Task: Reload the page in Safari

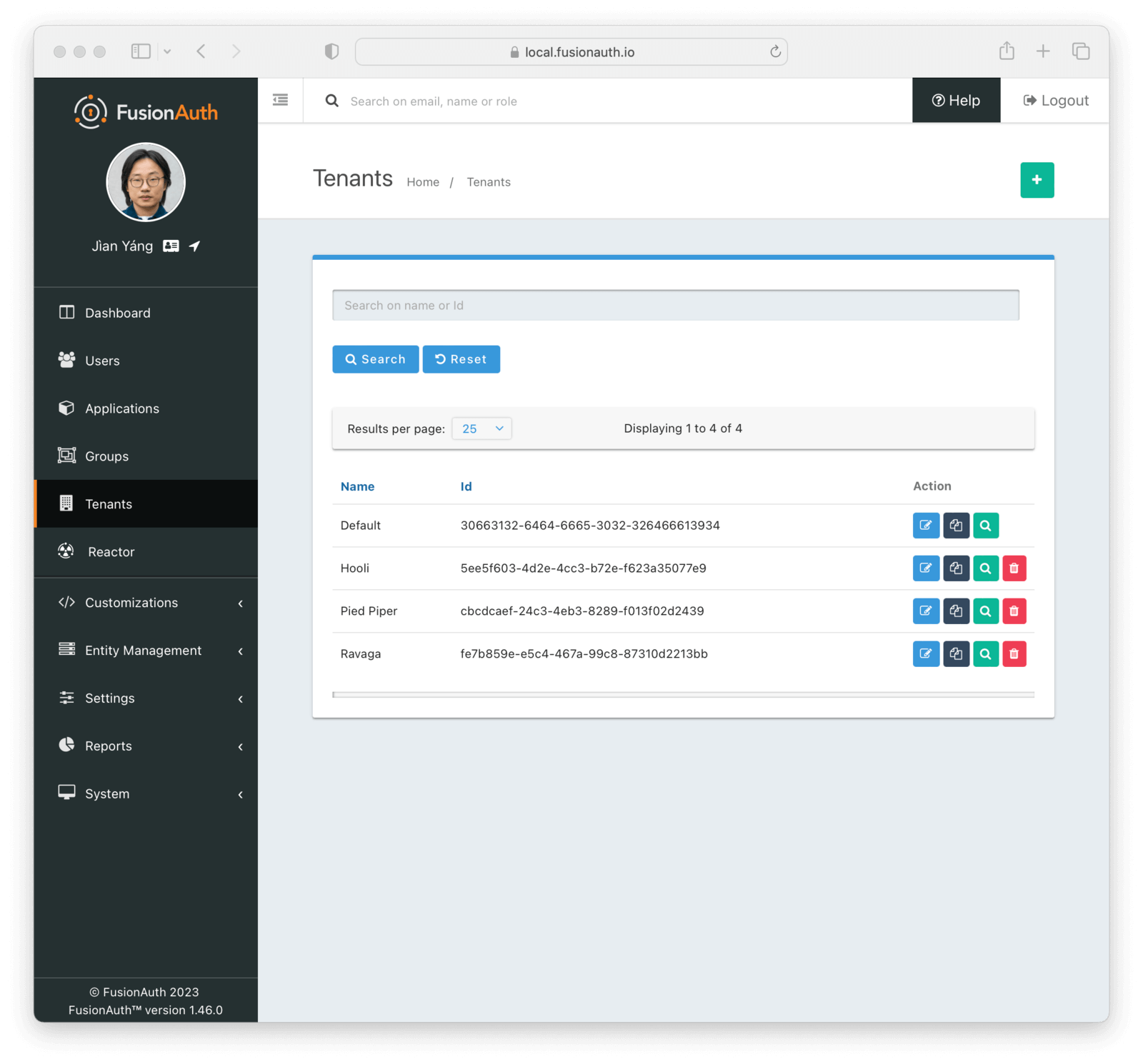Action: (775, 51)
